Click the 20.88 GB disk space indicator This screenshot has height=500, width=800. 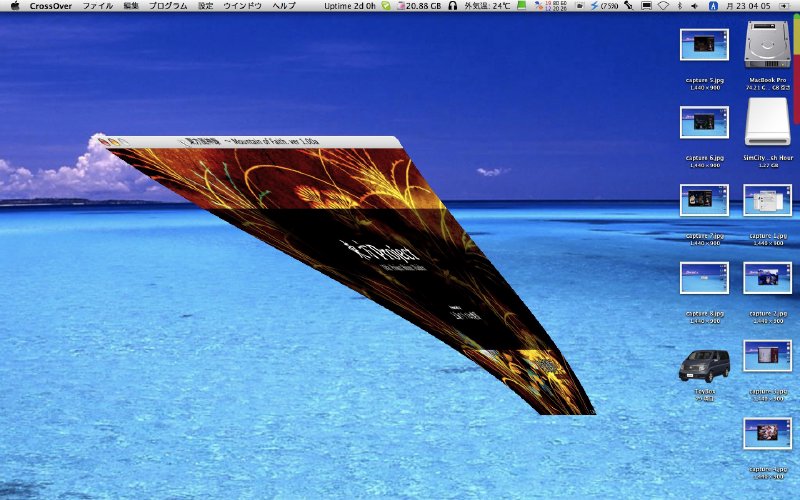pyautogui.click(x=419, y=6)
